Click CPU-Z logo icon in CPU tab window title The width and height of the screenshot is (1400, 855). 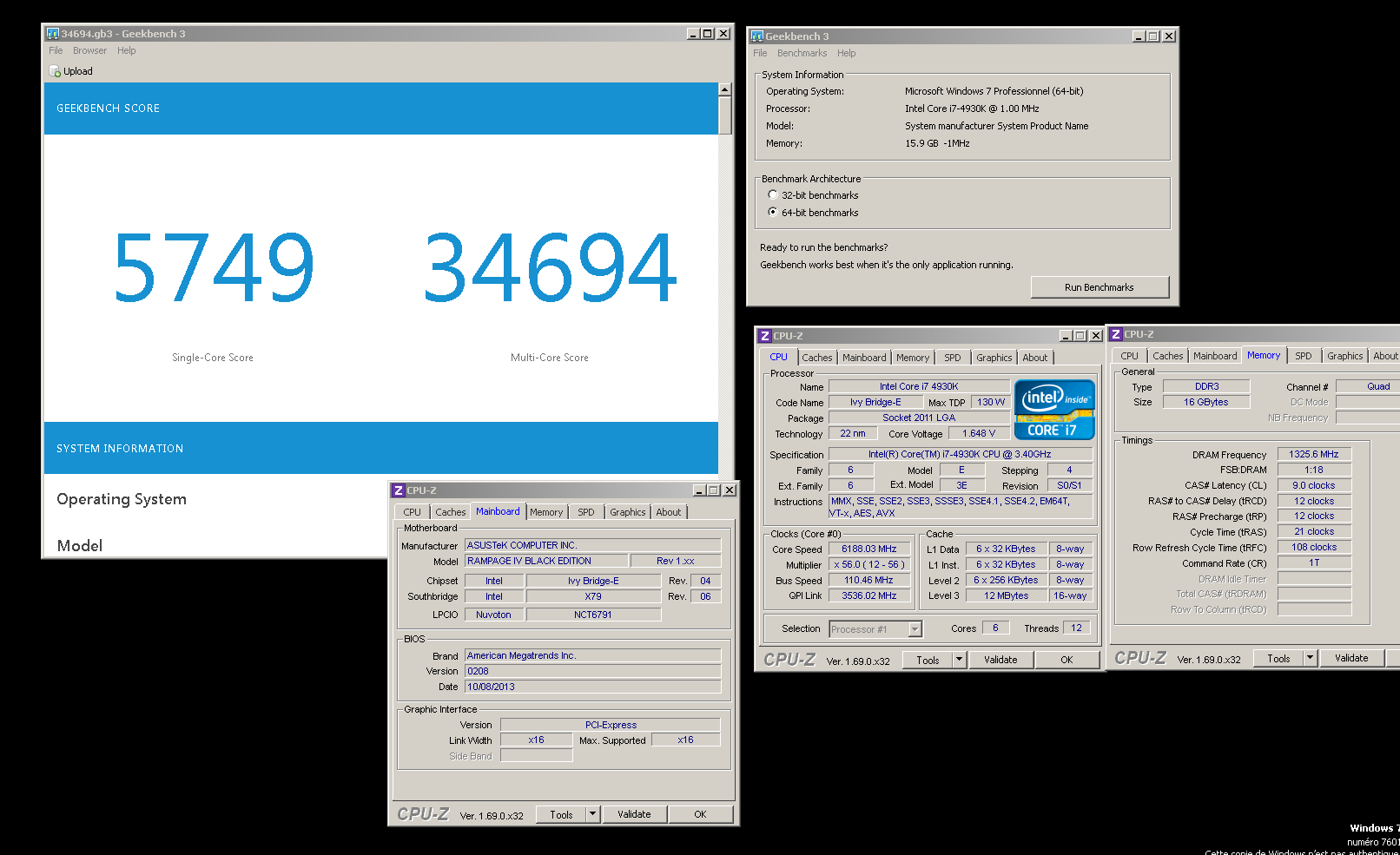pyautogui.click(x=765, y=336)
